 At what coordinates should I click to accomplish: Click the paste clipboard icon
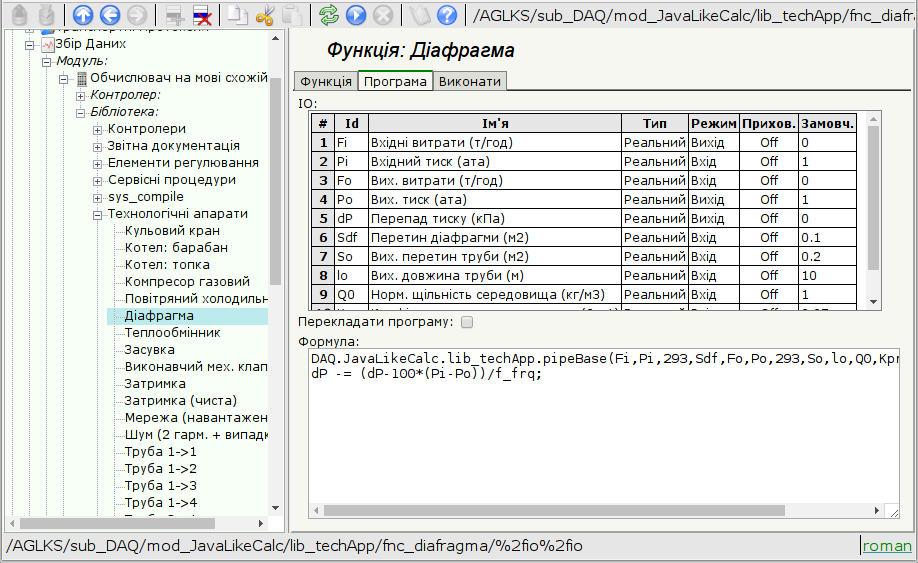click(x=292, y=15)
